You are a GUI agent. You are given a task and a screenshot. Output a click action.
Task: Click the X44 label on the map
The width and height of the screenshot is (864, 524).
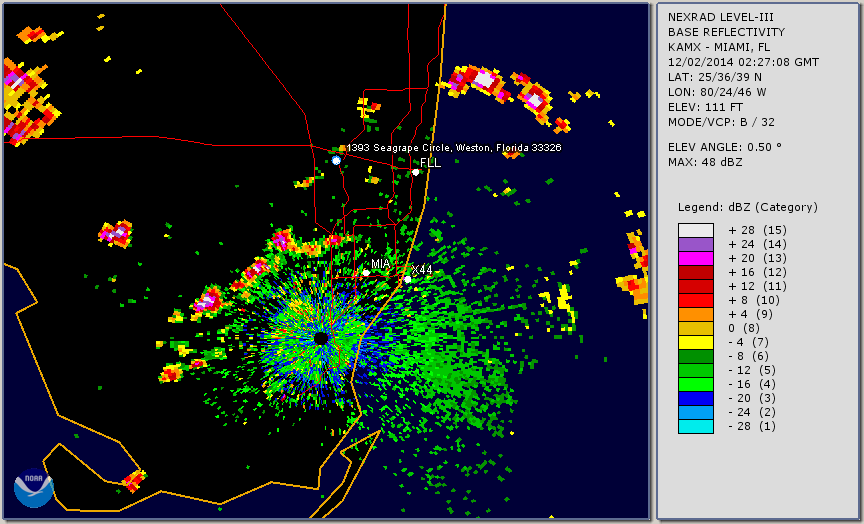422,270
